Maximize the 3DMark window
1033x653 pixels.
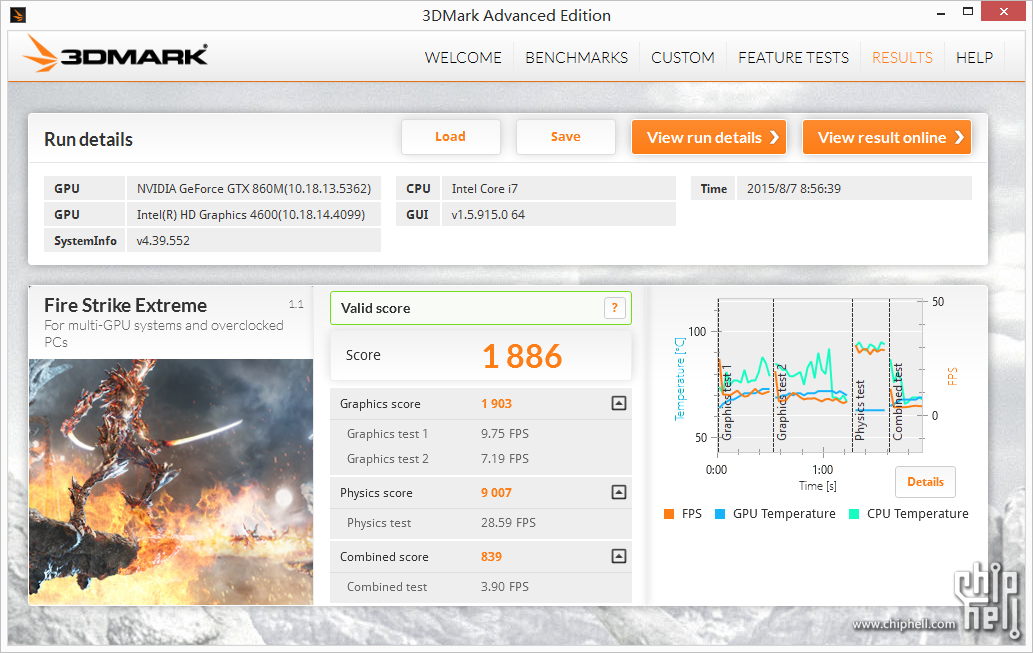[x=968, y=11]
